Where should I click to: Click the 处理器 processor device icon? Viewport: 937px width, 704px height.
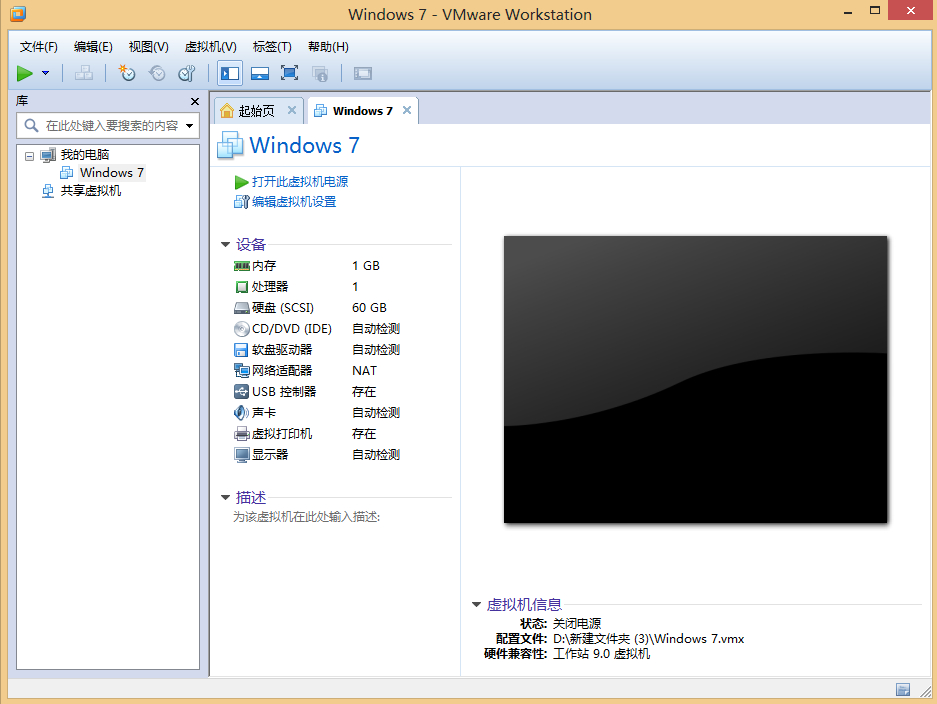point(241,287)
